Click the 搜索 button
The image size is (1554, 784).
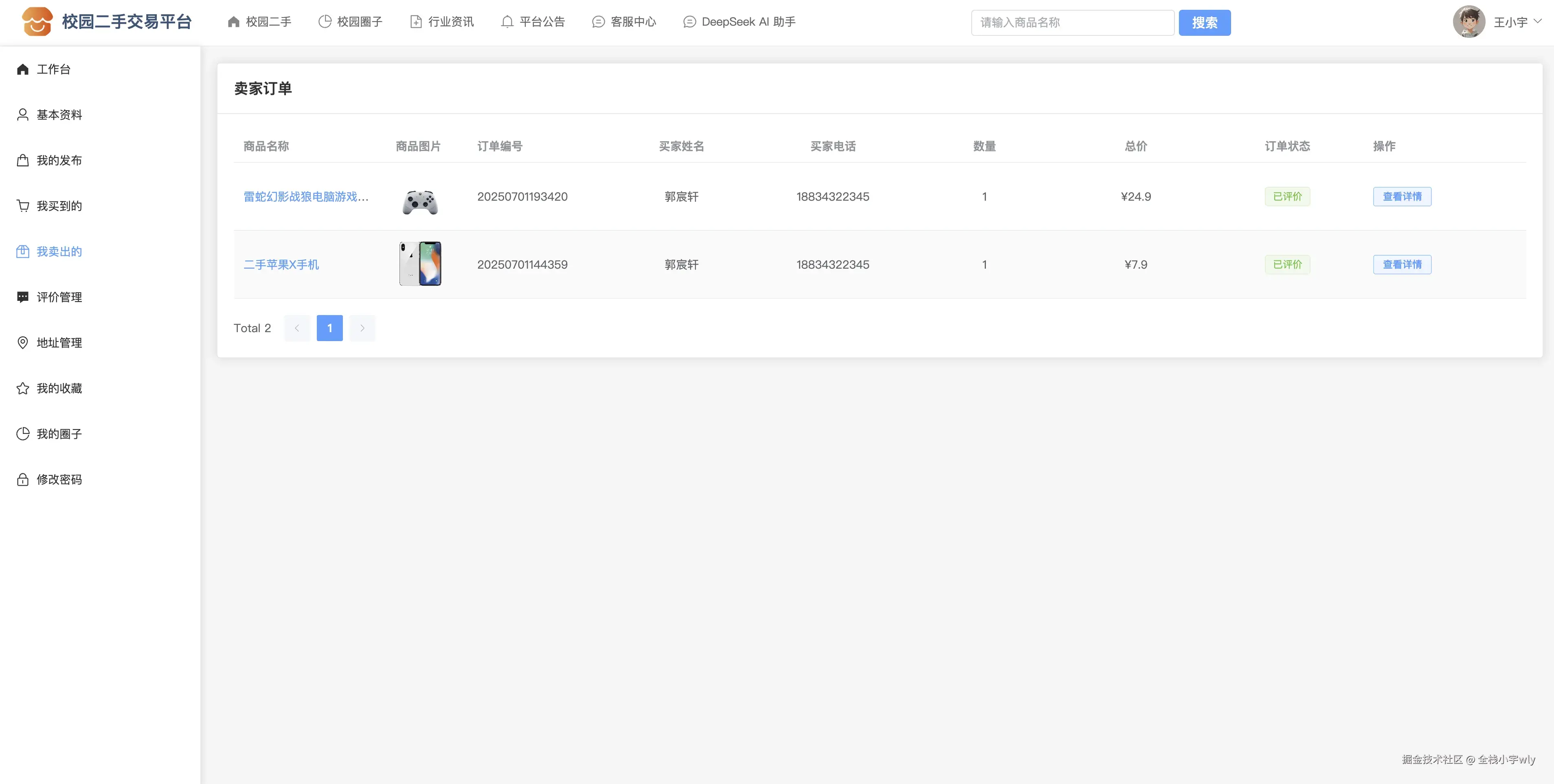1204,23
